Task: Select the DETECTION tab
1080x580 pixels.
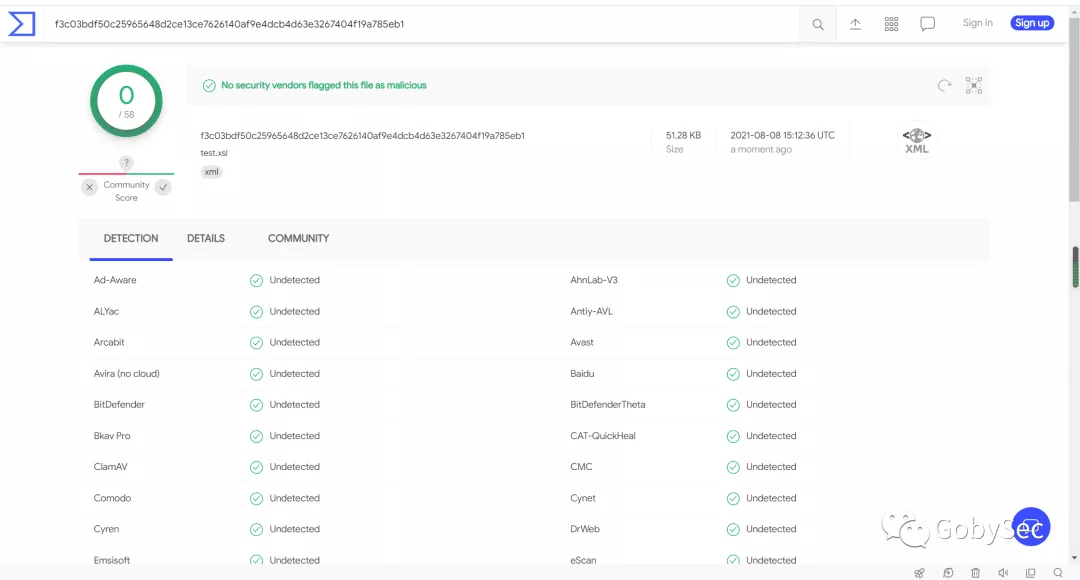Action: point(131,238)
